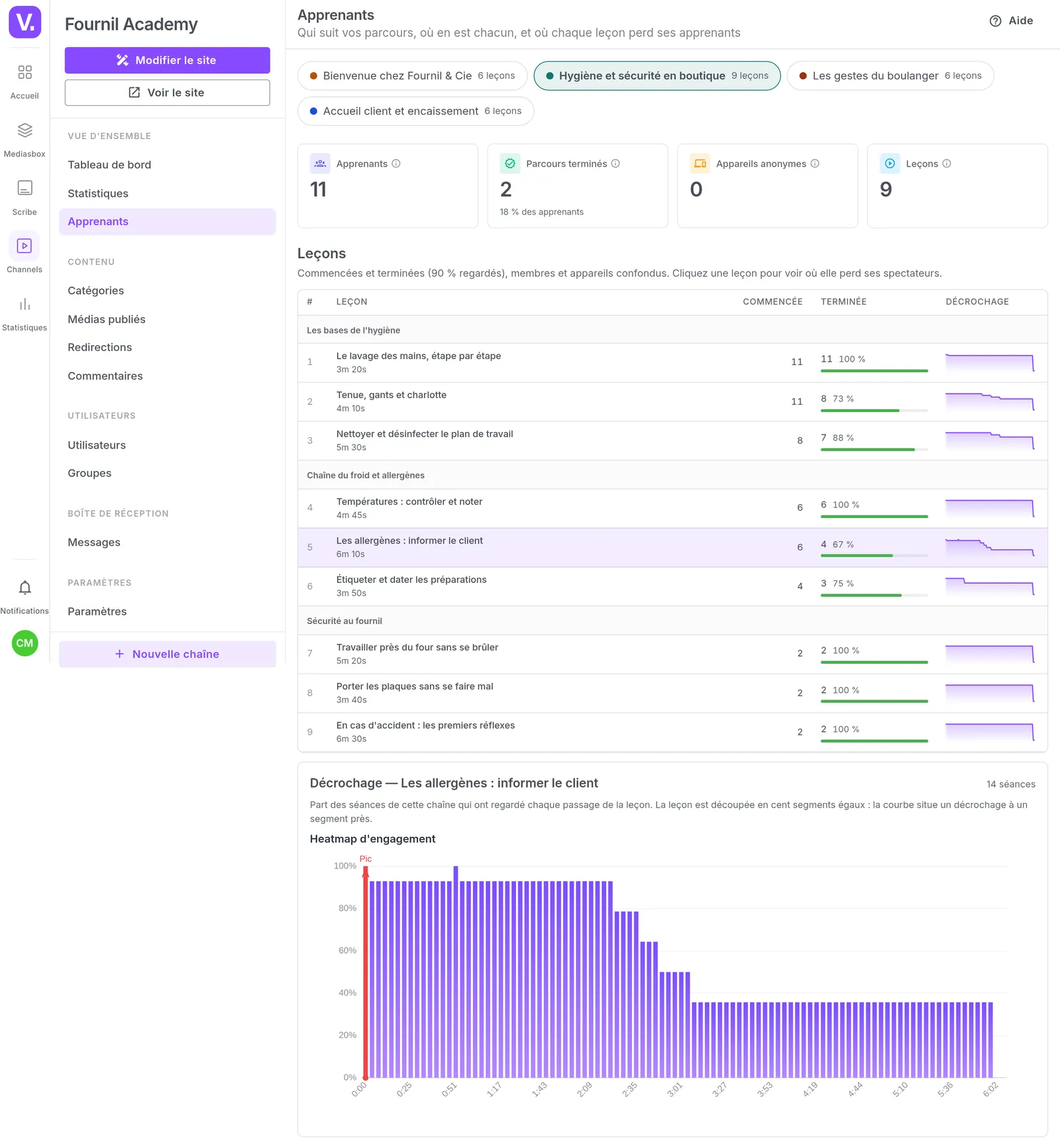
Task: Open the Channels play icon
Action: 25,246
